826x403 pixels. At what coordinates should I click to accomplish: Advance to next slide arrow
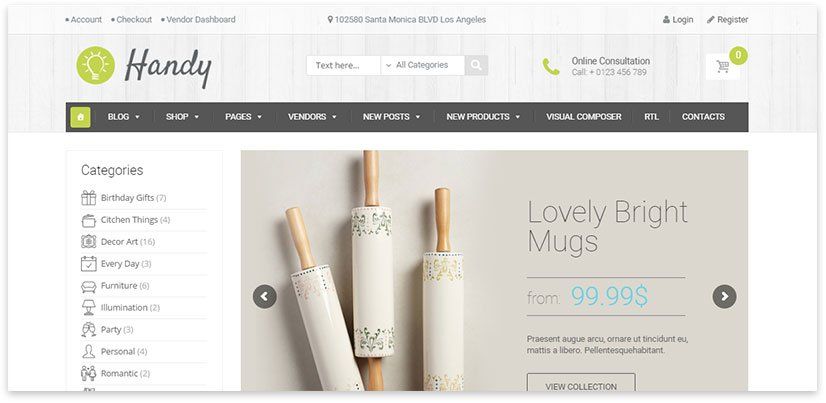[x=724, y=297]
